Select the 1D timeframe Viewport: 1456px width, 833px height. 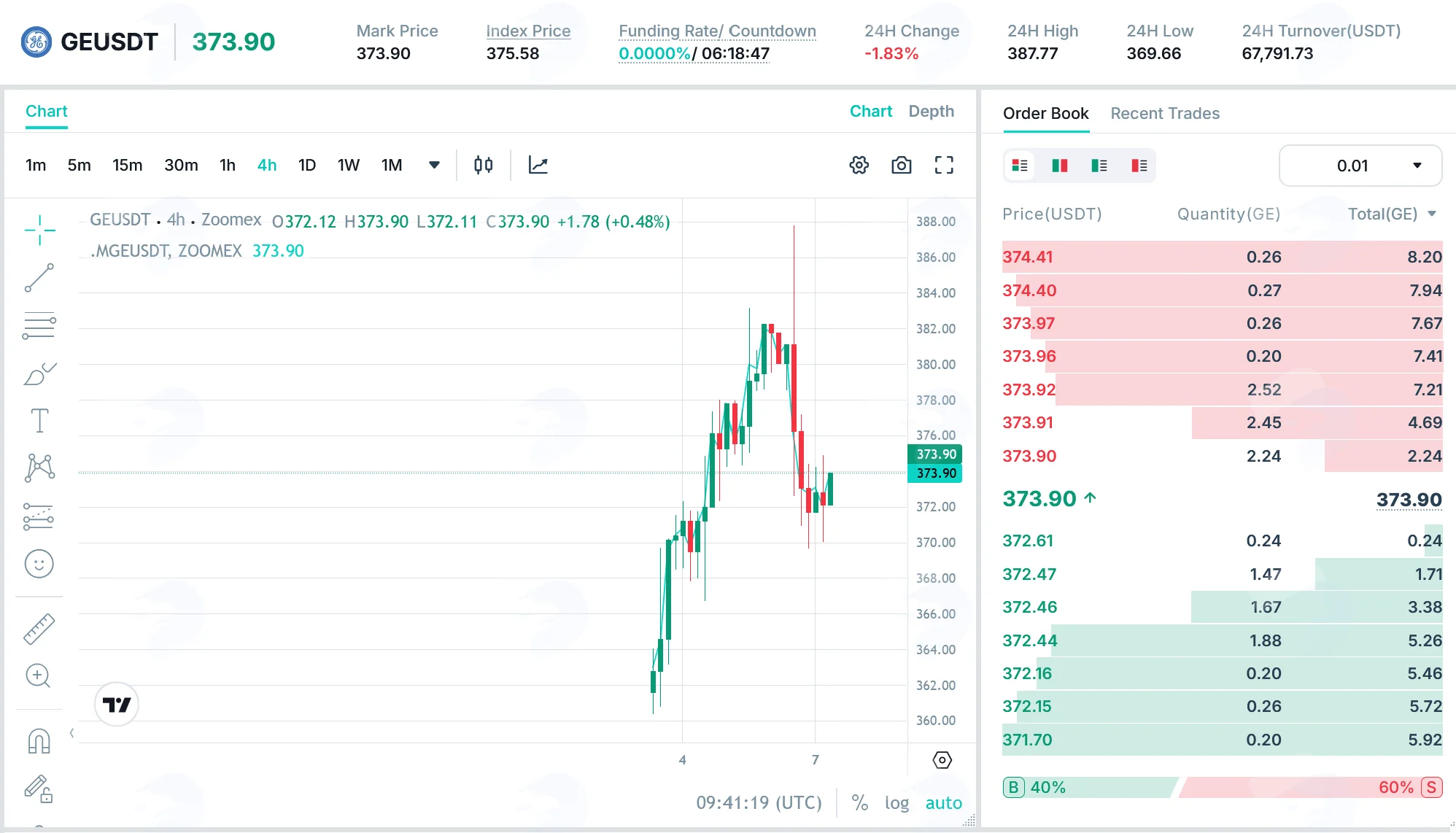click(307, 166)
